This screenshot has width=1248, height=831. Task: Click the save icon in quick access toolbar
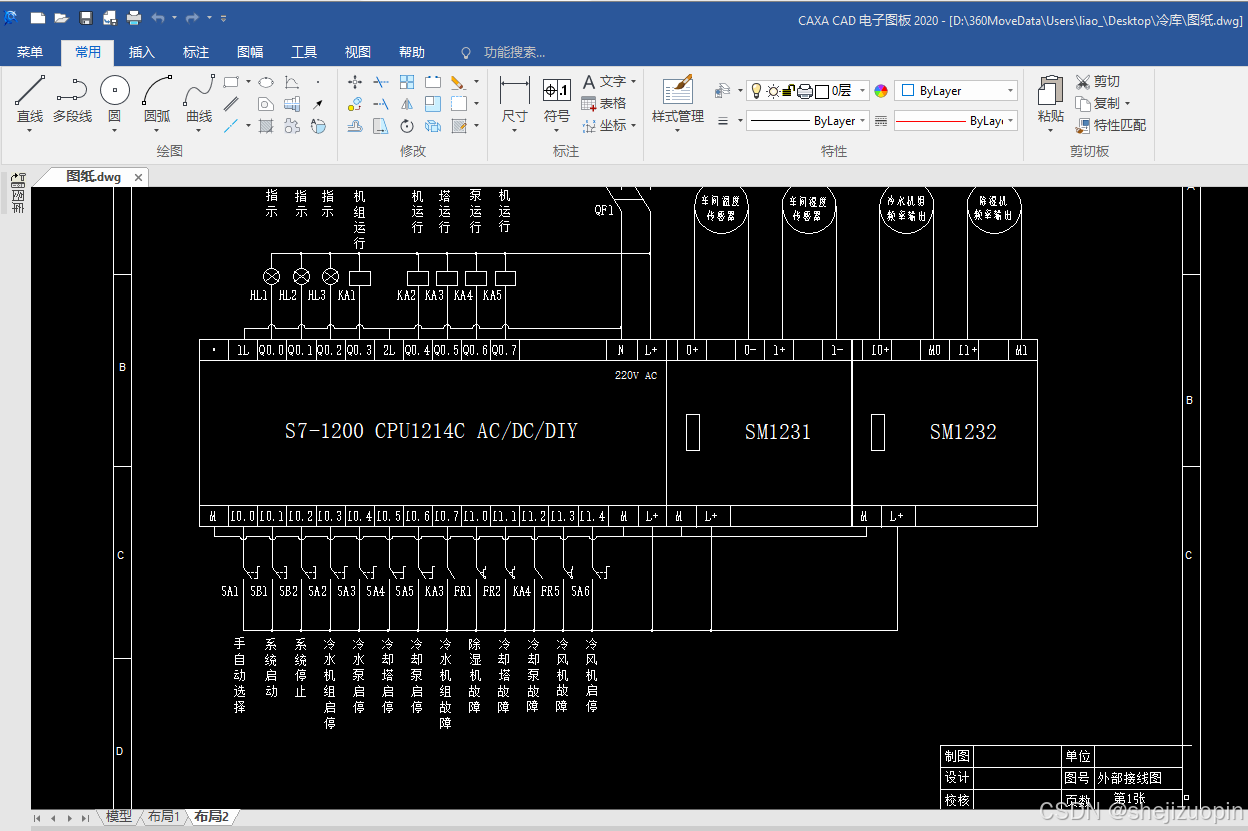[x=86, y=18]
